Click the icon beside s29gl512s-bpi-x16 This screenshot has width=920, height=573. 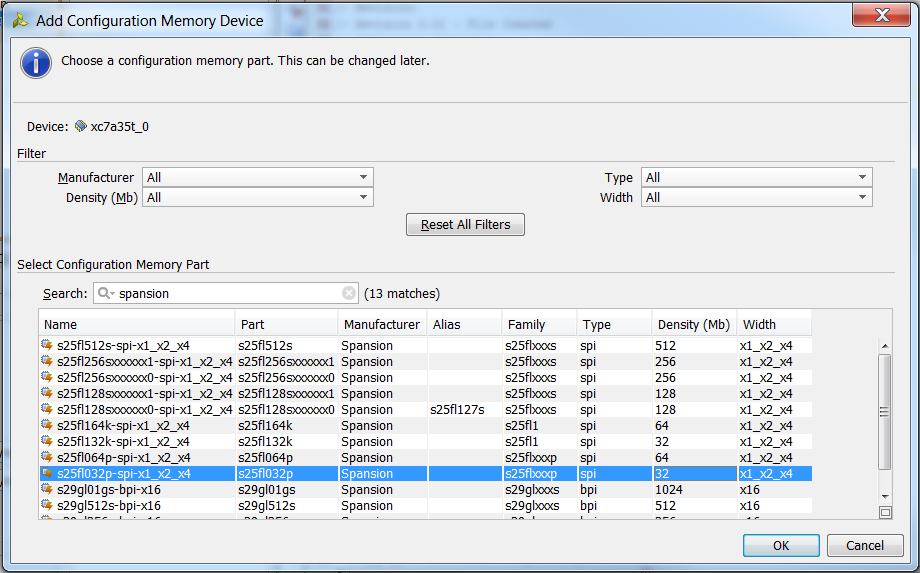[x=47, y=504]
